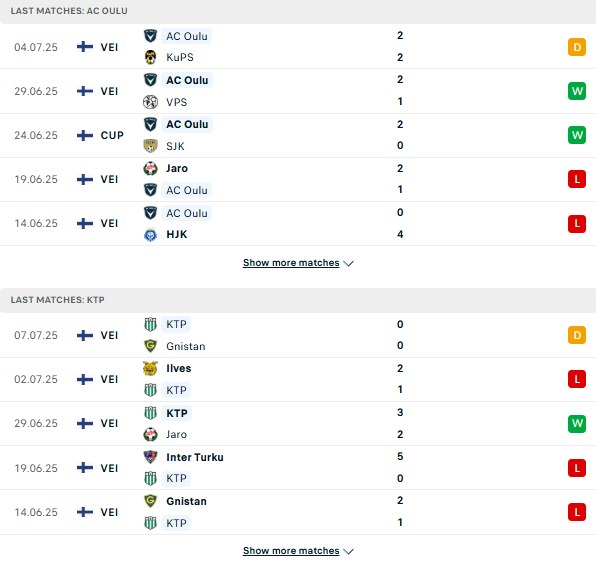Open the Inter Turku team link
This screenshot has width=596, height=570.
coord(195,457)
